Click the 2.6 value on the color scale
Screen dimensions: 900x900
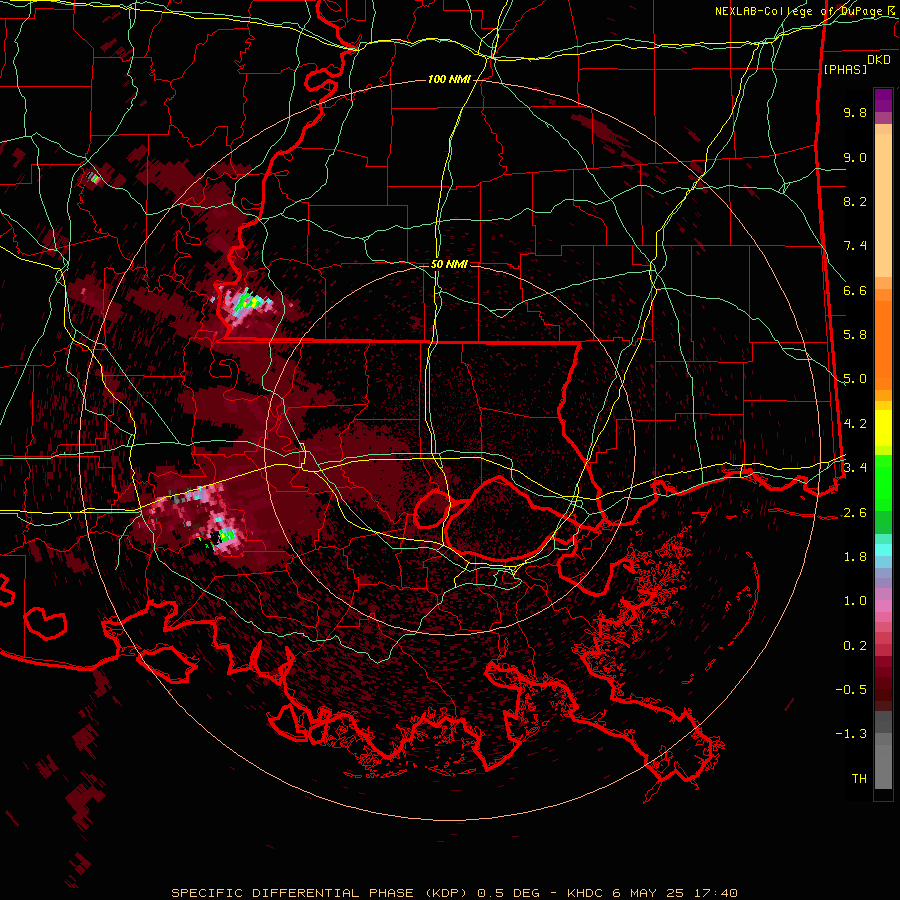(855, 512)
